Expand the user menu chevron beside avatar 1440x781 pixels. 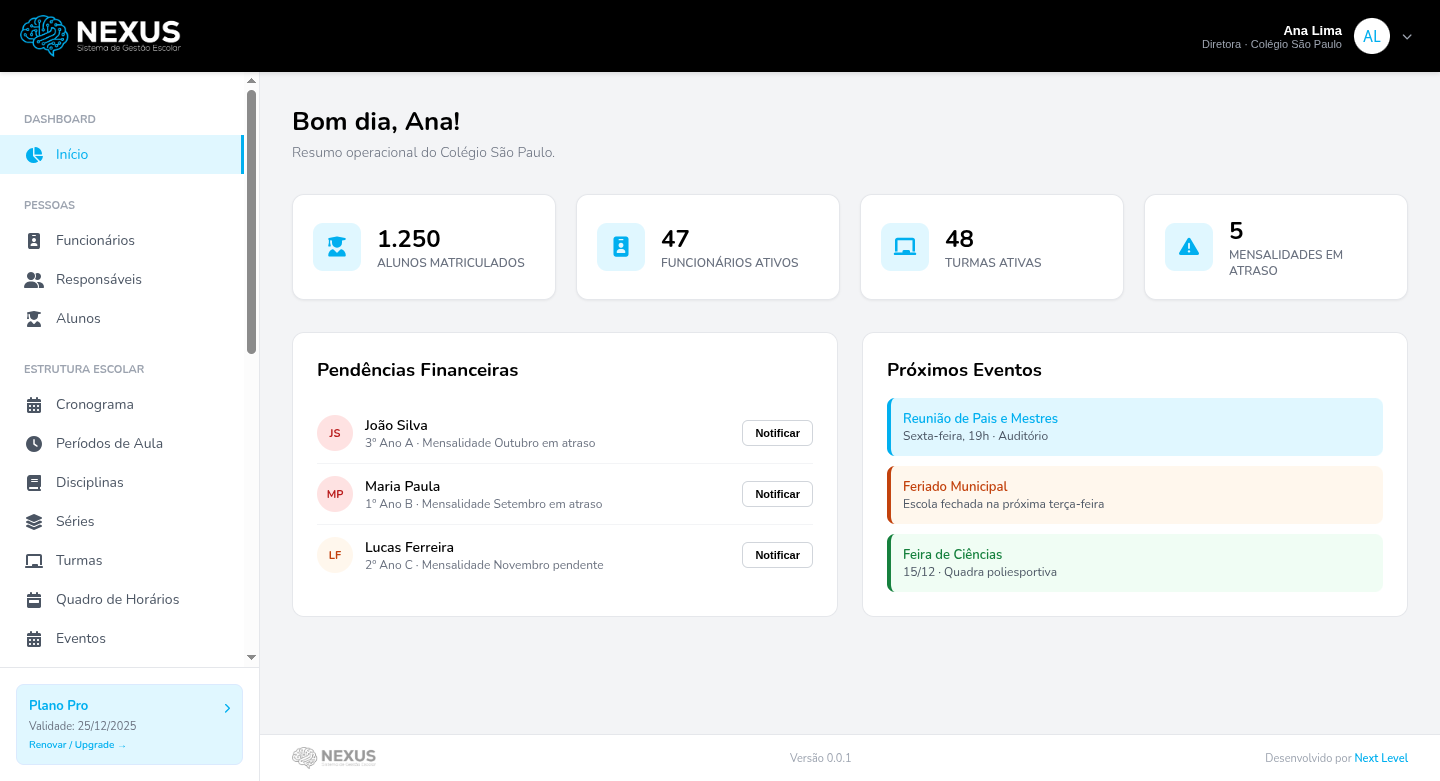[1407, 37]
